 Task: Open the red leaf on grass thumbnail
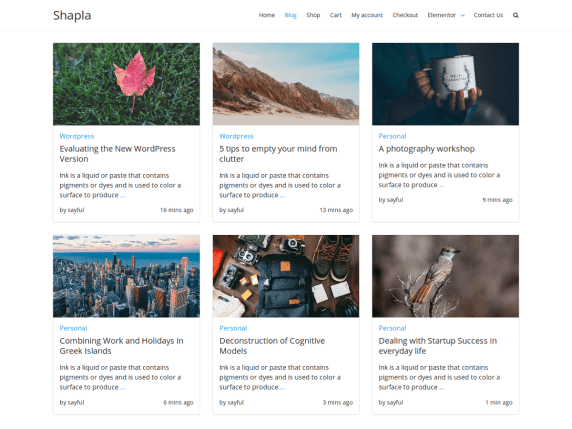[x=126, y=84]
